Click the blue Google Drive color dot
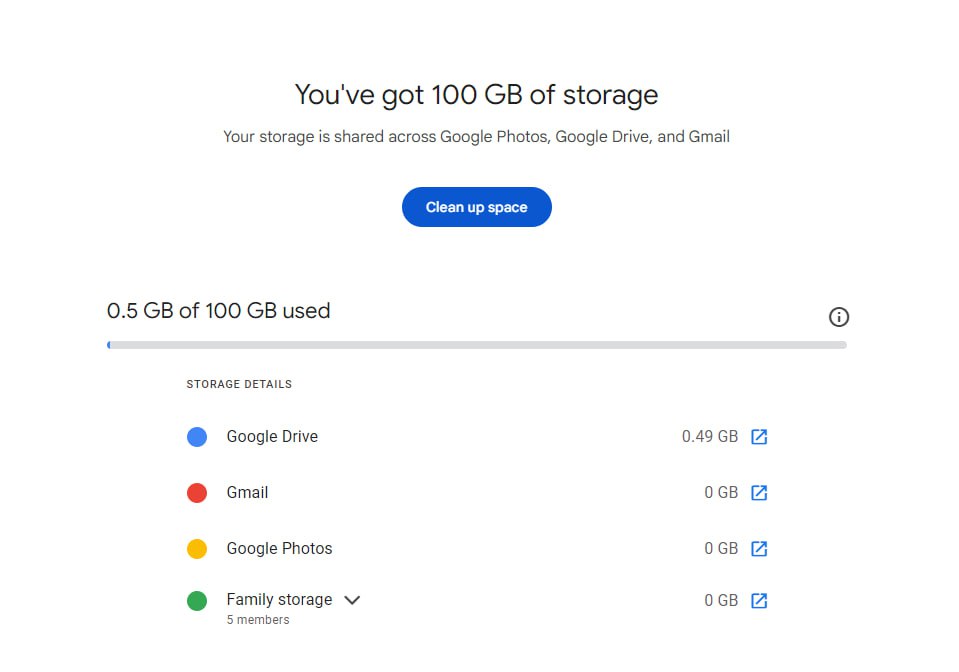The image size is (959, 672). pyautogui.click(x=197, y=437)
